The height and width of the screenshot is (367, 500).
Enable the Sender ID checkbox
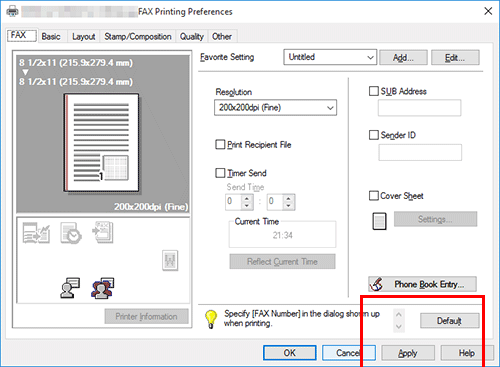pyautogui.click(x=374, y=135)
